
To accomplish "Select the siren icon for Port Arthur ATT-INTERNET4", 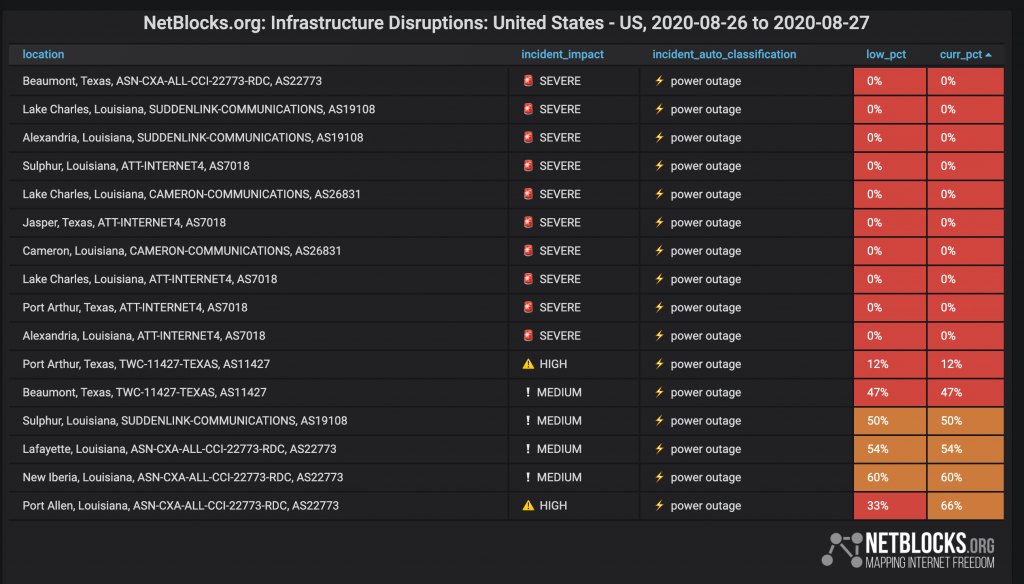I will click(x=528, y=307).
